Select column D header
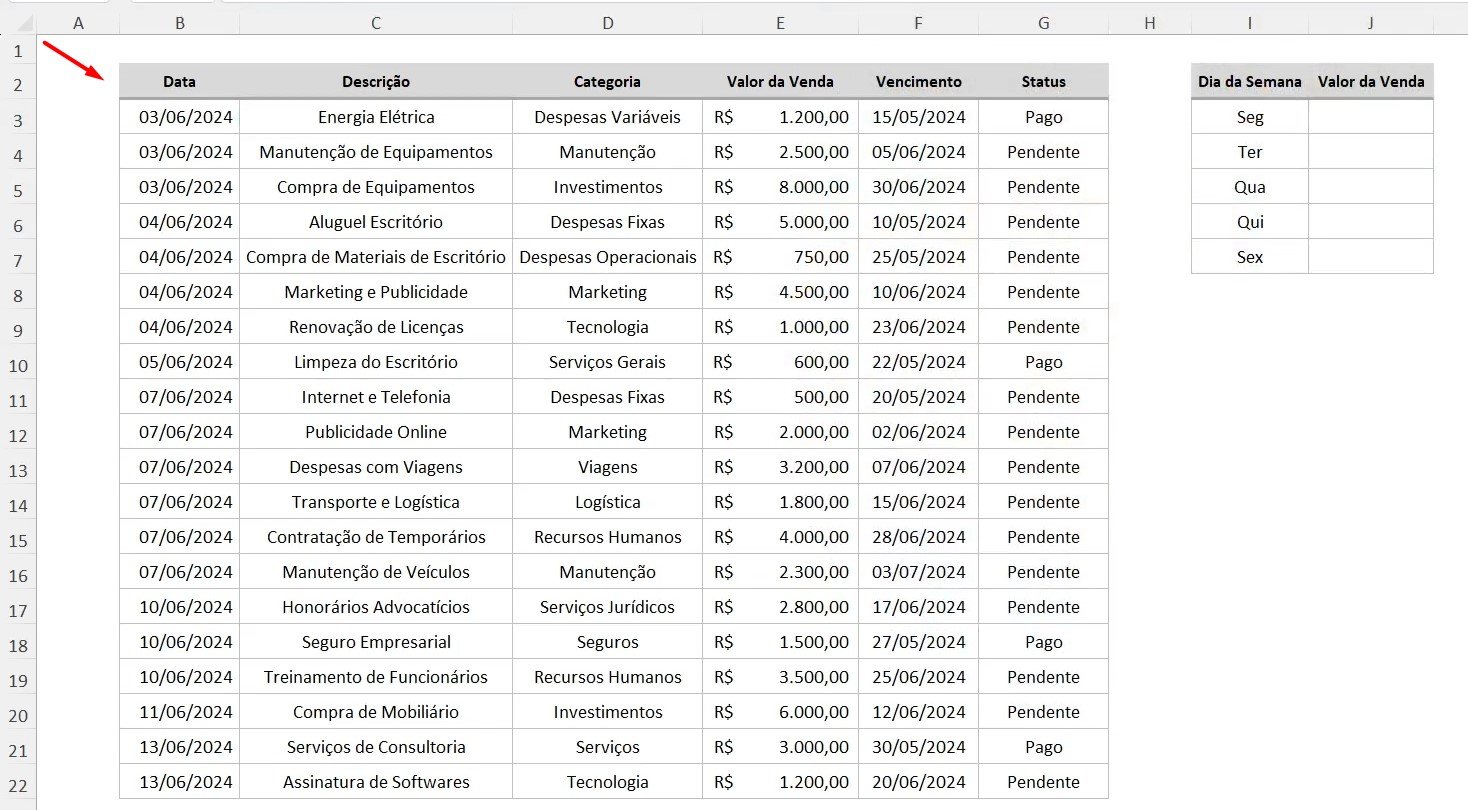1468x810 pixels. [607, 23]
